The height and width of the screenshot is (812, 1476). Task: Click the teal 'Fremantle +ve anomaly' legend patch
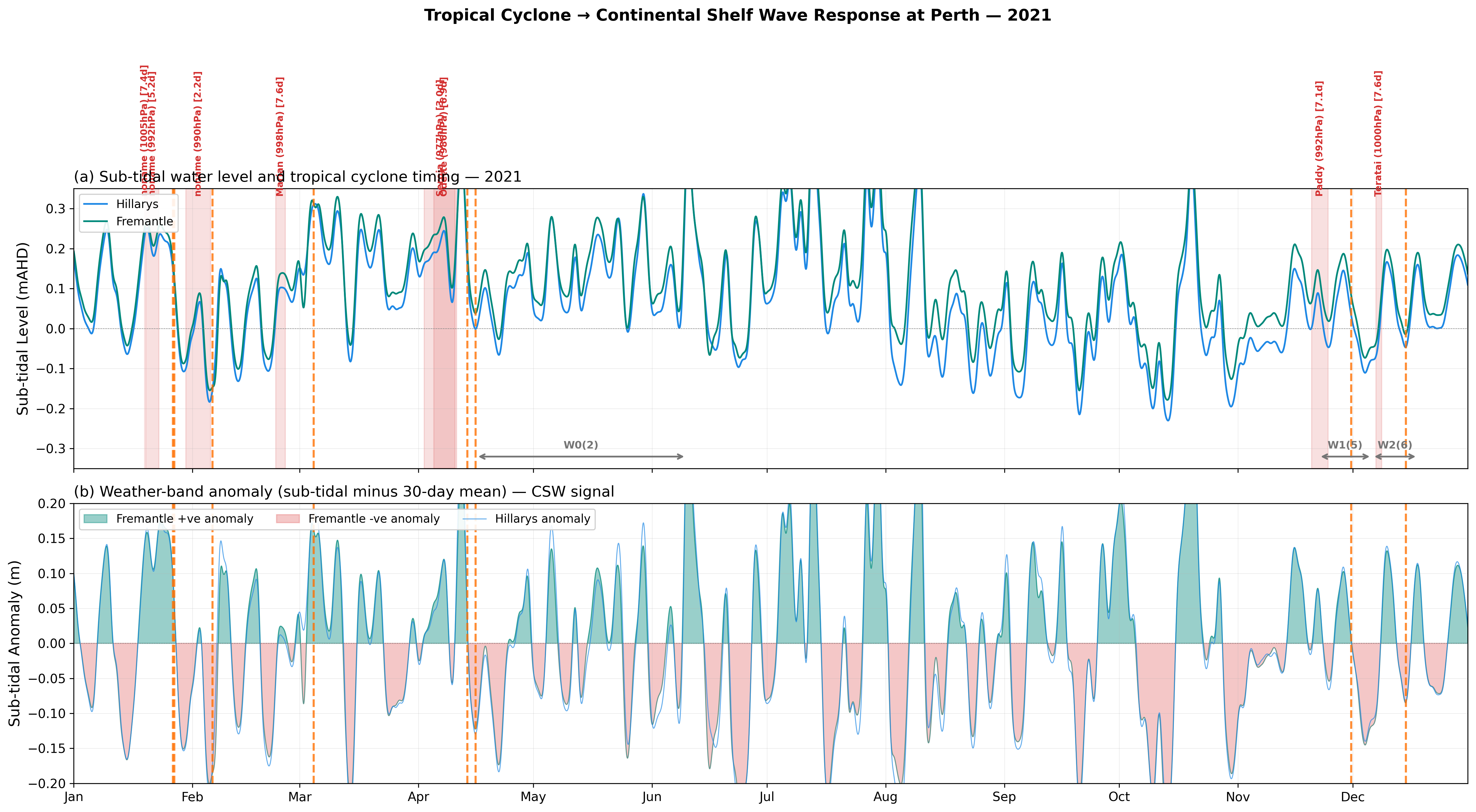[x=95, y=518]
